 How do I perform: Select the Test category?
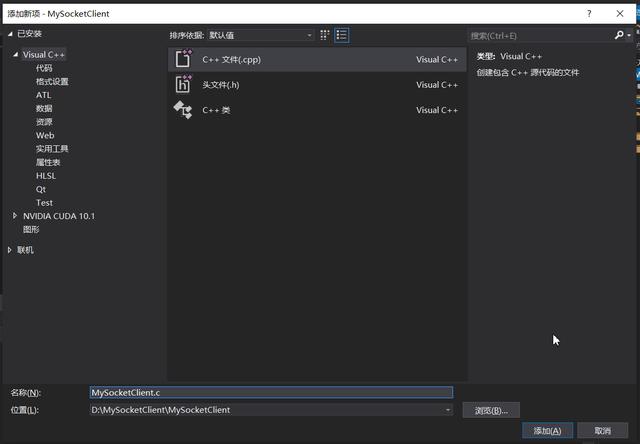44,202
